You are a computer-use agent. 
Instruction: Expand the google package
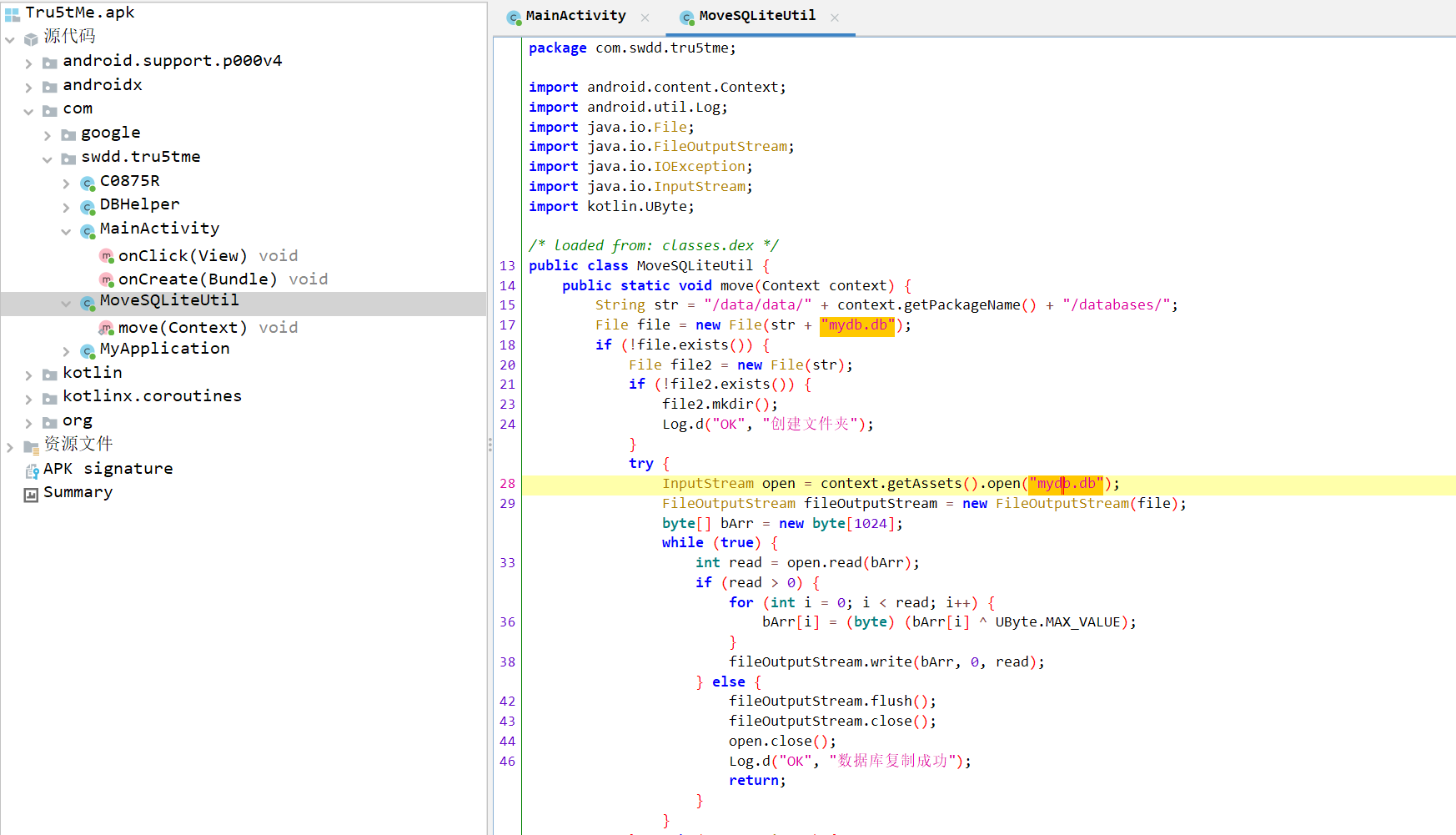(48, 135)
